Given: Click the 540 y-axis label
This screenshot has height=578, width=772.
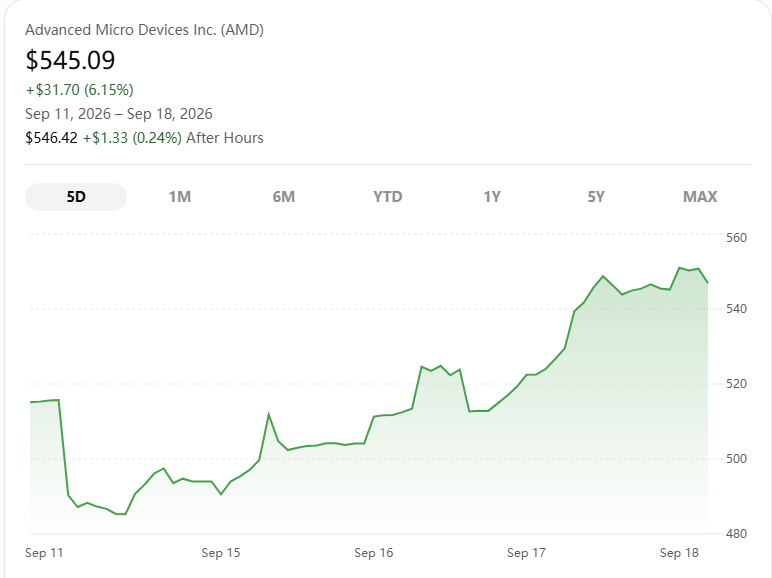Looking at the screenshot, I should tap(737, 309).
